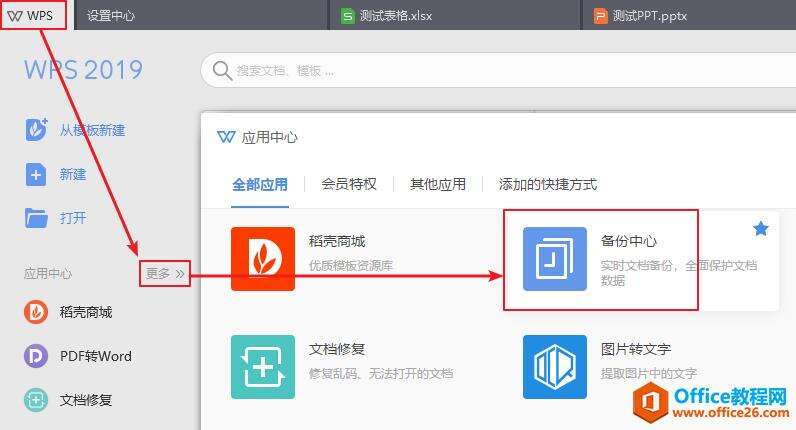This screenshot has width=796, height=430.
Task: Open 备份中心 title in app panel
Action: [x=629, y=241]
